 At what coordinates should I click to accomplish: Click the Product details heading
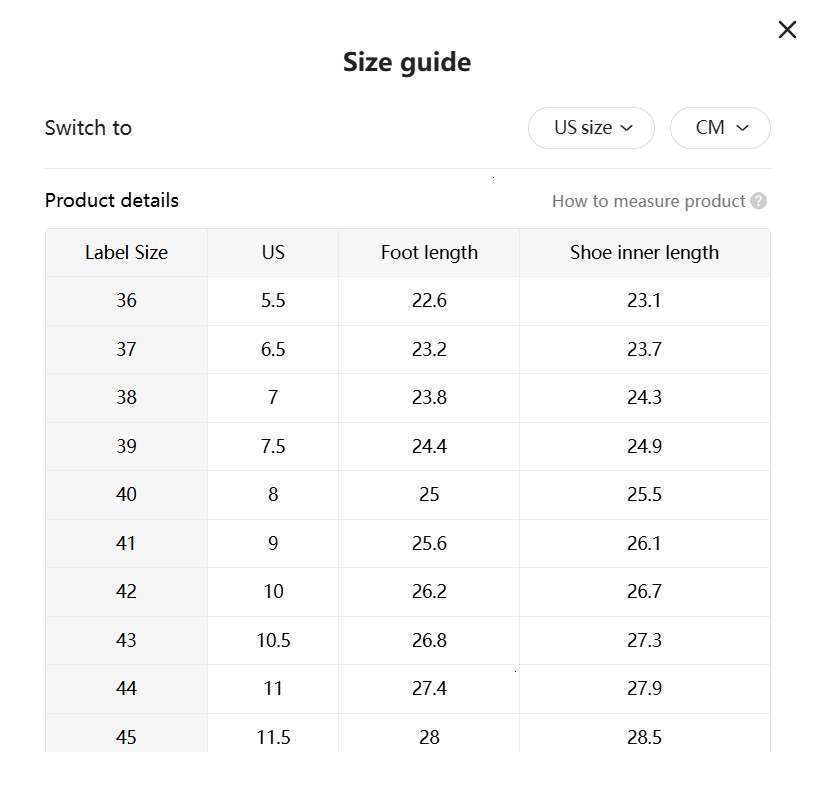tap(112, 200)
